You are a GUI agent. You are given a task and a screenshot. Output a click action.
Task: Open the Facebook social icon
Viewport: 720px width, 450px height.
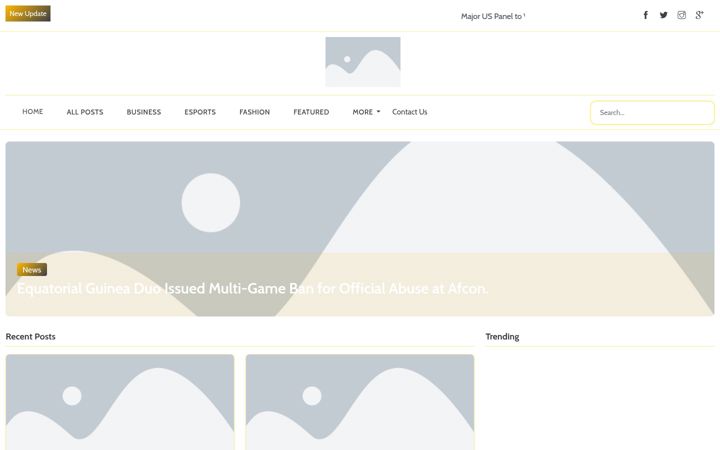pos(646,15)
